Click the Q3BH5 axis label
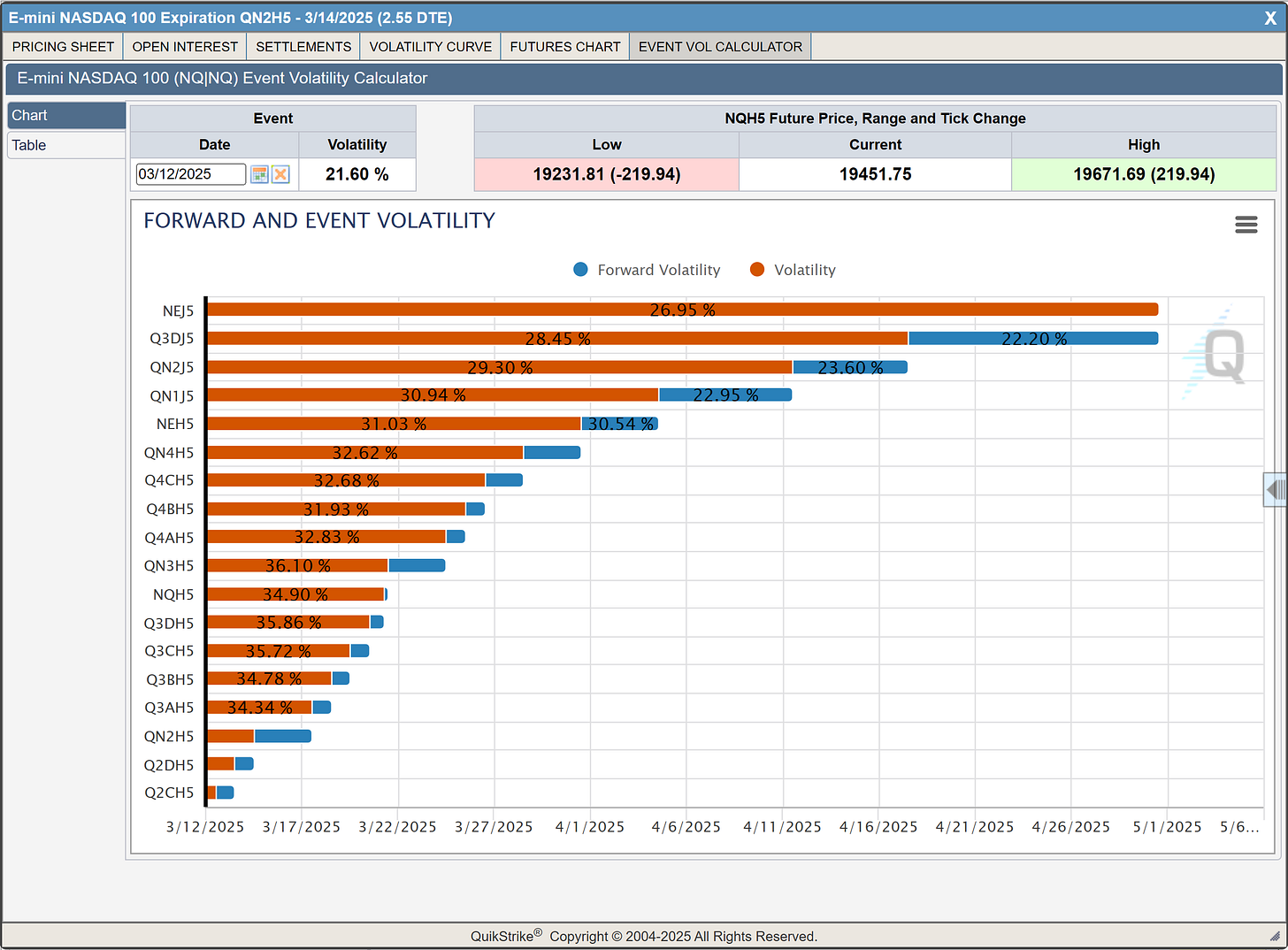Screen dimensions: 1288x950 170,679
